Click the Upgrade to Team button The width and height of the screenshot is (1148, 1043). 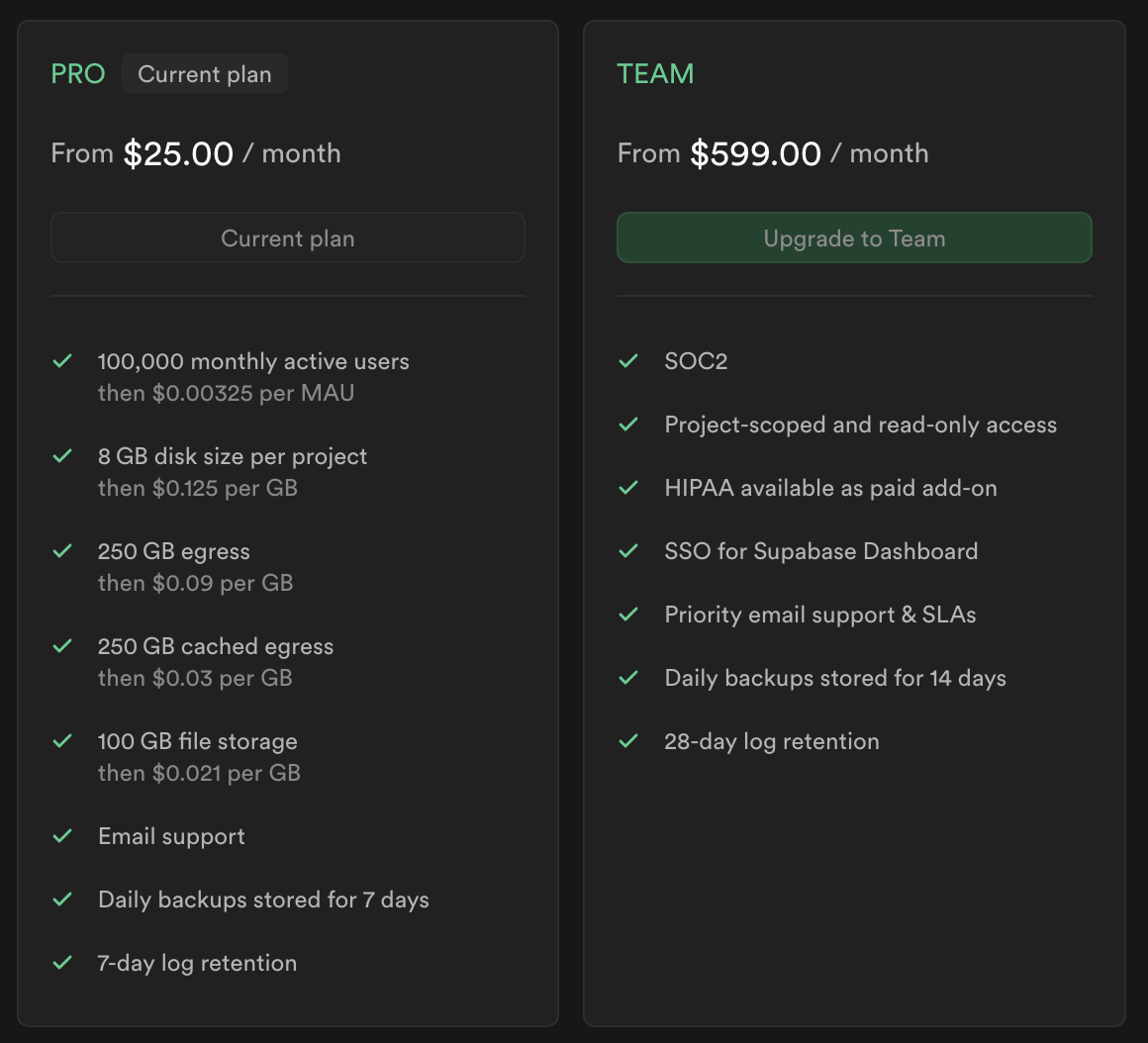click(854, 238)
